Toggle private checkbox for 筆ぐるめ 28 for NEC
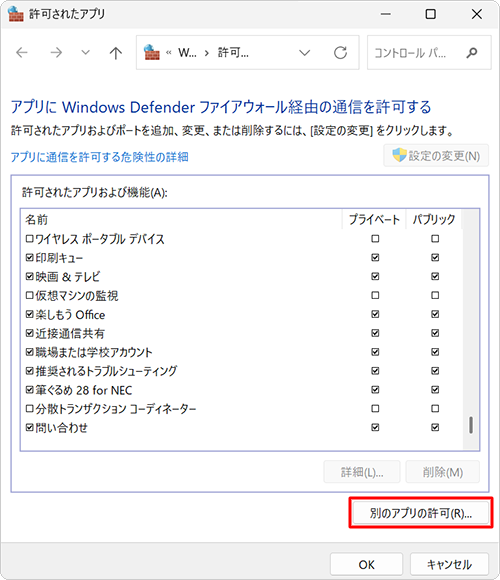This screenshot has height=580, width=500. [x=375, y=390]
